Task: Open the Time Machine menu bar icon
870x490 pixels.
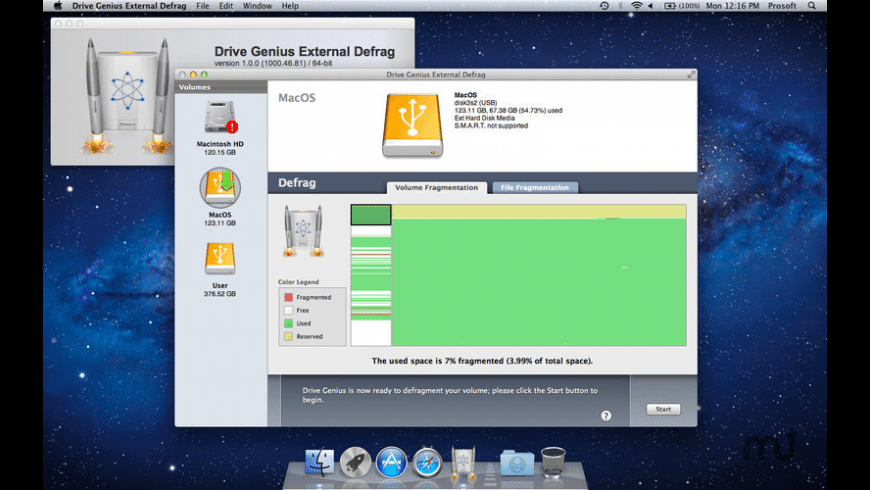Action: (x=604, y=6)
